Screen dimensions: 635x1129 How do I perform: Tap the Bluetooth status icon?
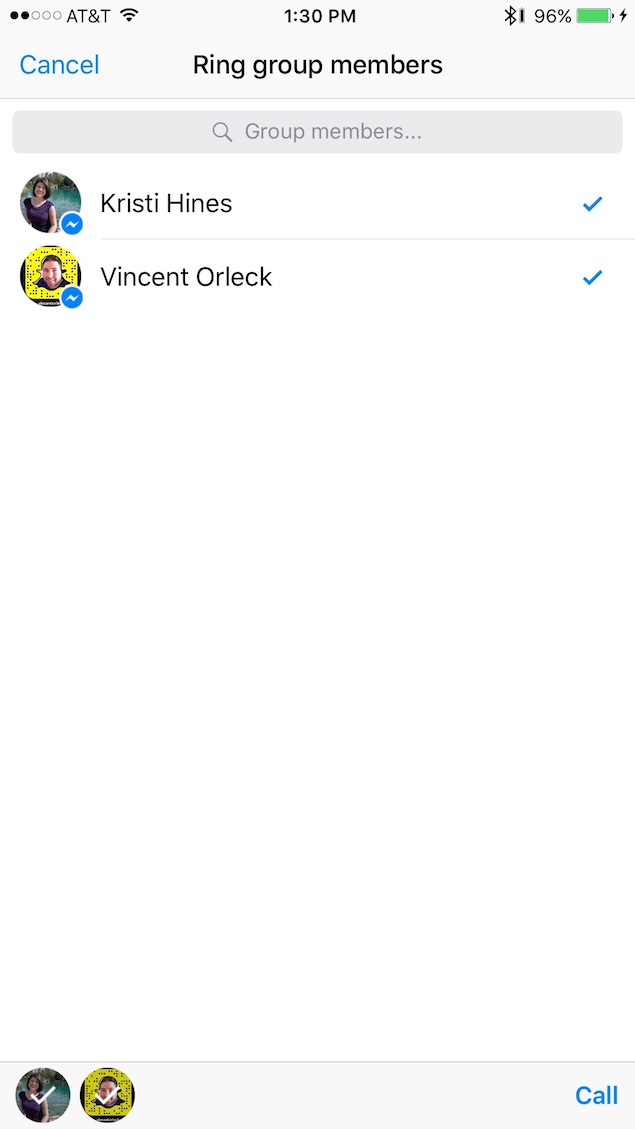511,16
